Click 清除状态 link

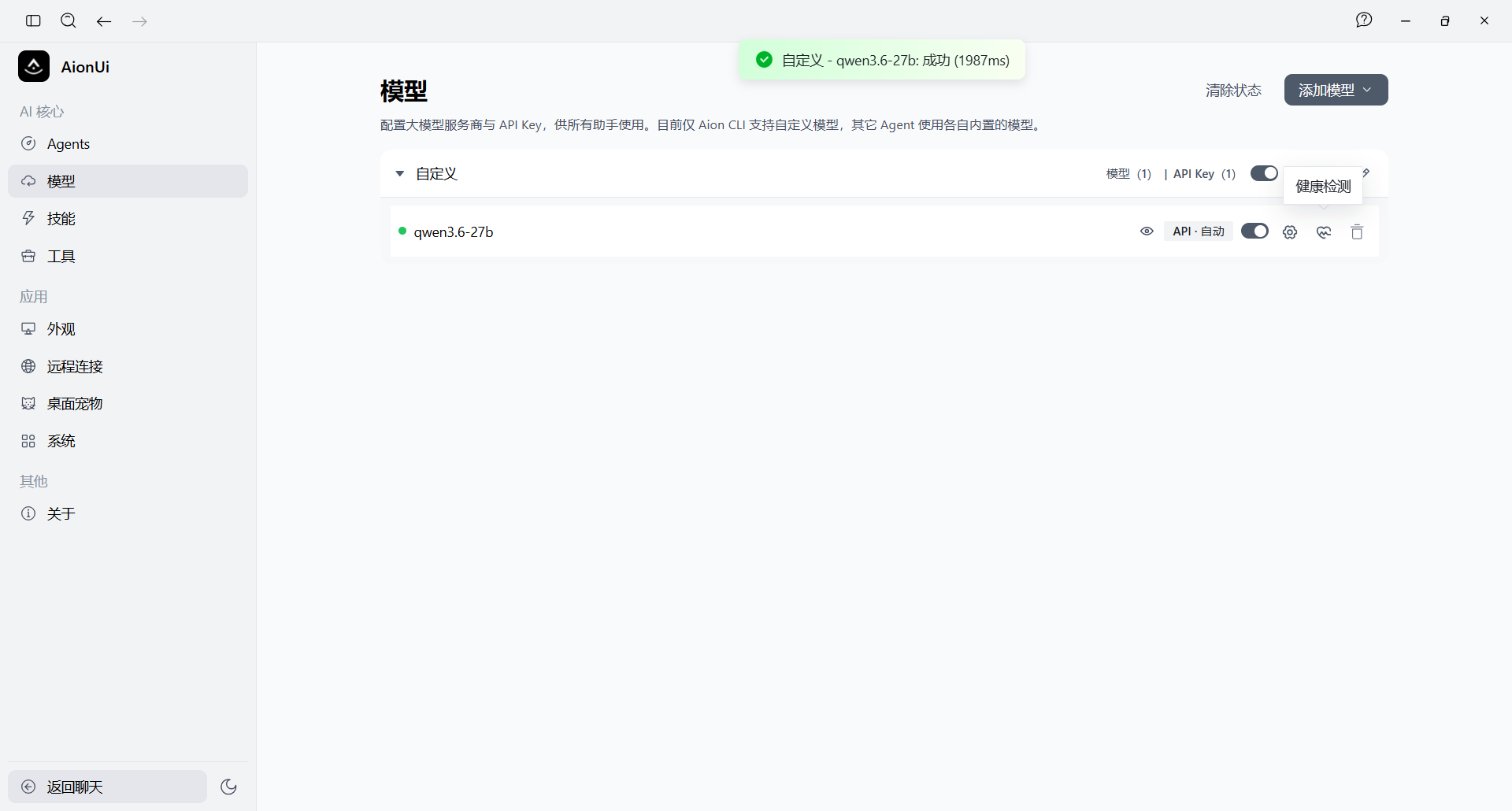coord(1233,90)
